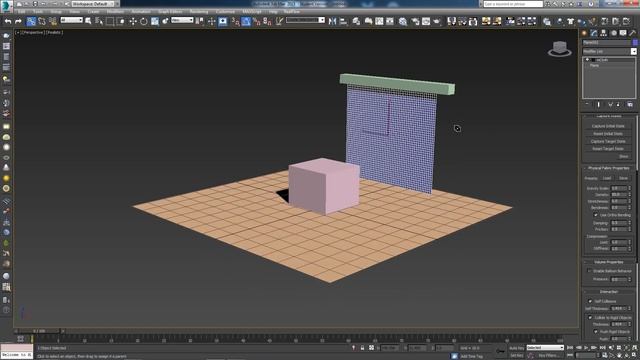Screen dimensions: 640x360
Task: Toggle the Auto Key button
Action: pyautogui.click(x=516, y=348)
